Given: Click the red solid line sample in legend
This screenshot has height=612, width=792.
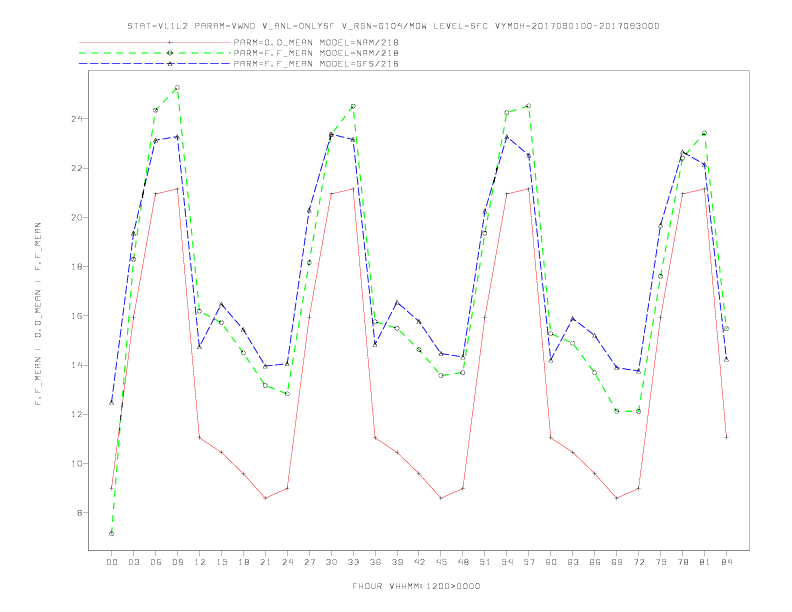Looking at the screenshot, I should (155, 42).
